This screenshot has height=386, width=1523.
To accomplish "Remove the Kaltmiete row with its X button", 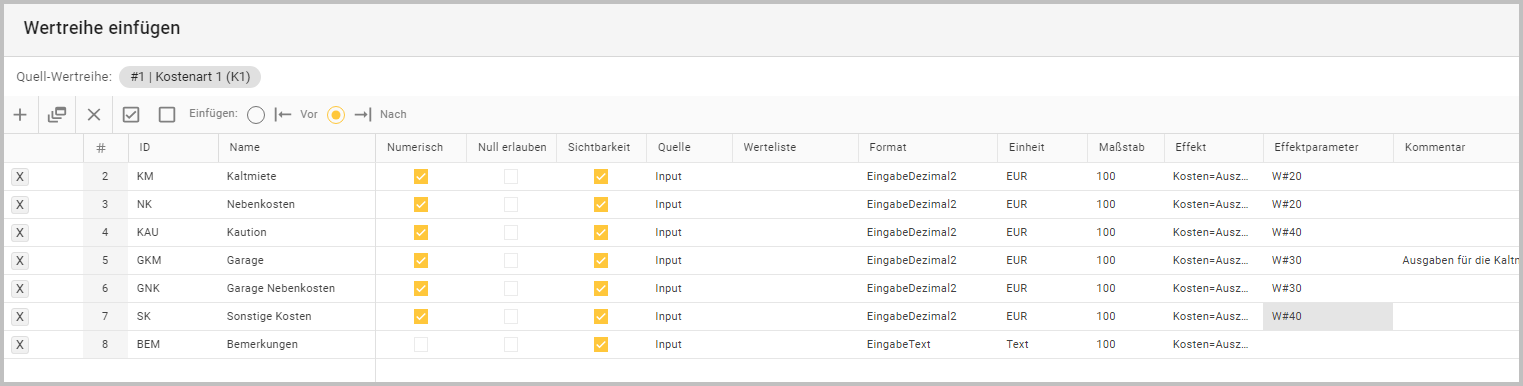I will (x=21, y=177).
